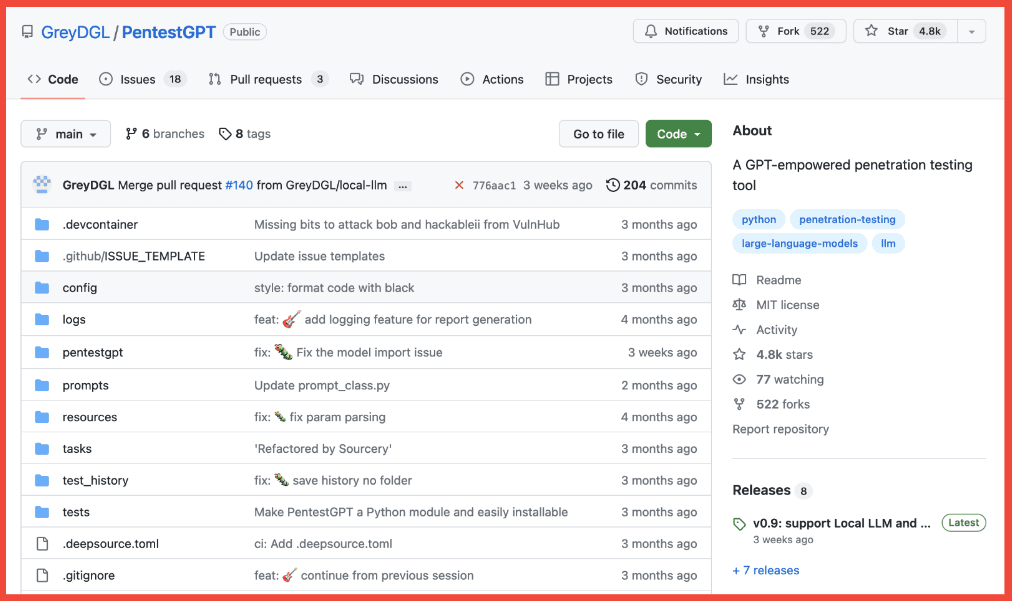Screen dimensions: 1012x601
Task: Click the v0.9 release tag icon
Action: (x=739, y=523)
